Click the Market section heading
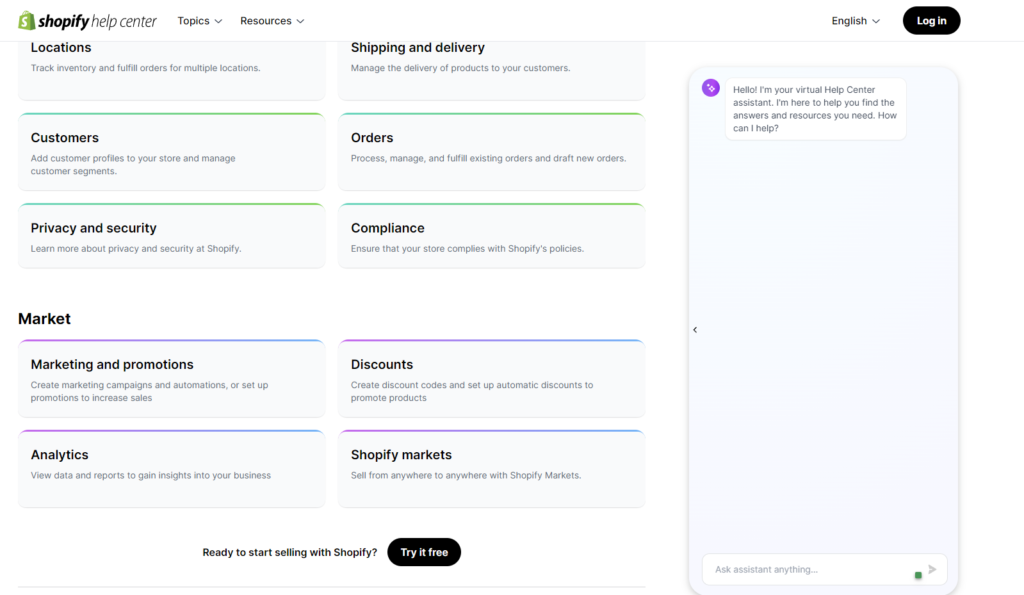Viewport: 1024px width, 595px height. pos(44,319)
